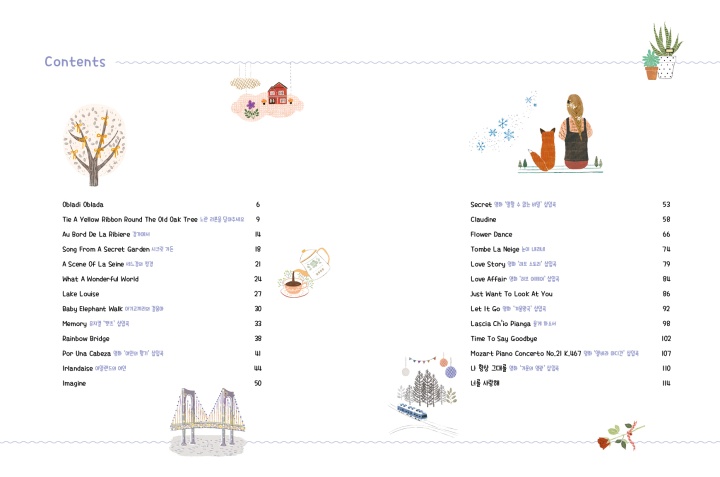
Task: Click the suspension bridge illustration
Action: pos(208,421)
